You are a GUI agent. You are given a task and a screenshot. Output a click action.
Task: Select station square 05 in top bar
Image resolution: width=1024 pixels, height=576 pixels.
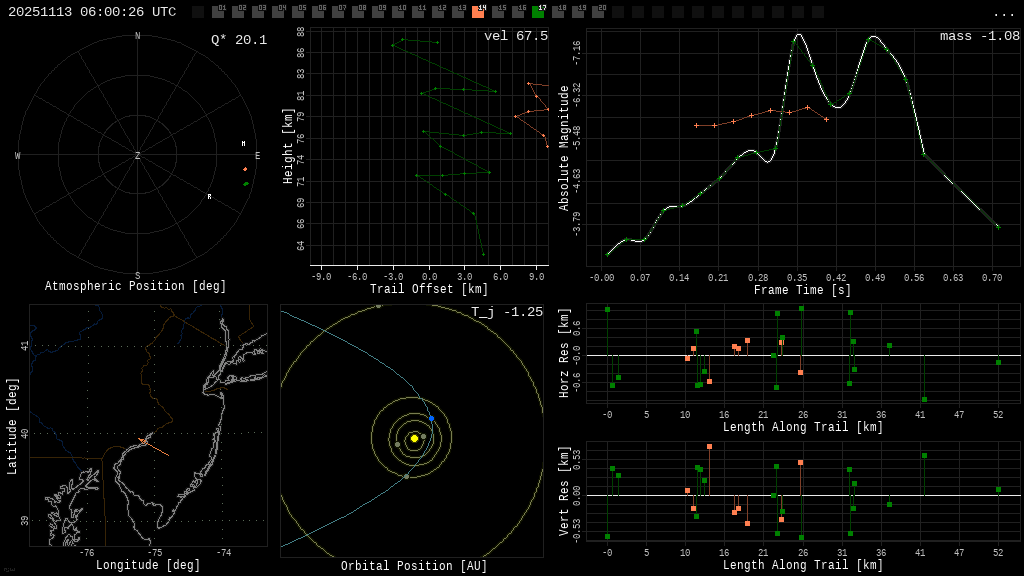pyautogui.click(x=298, y=12)
